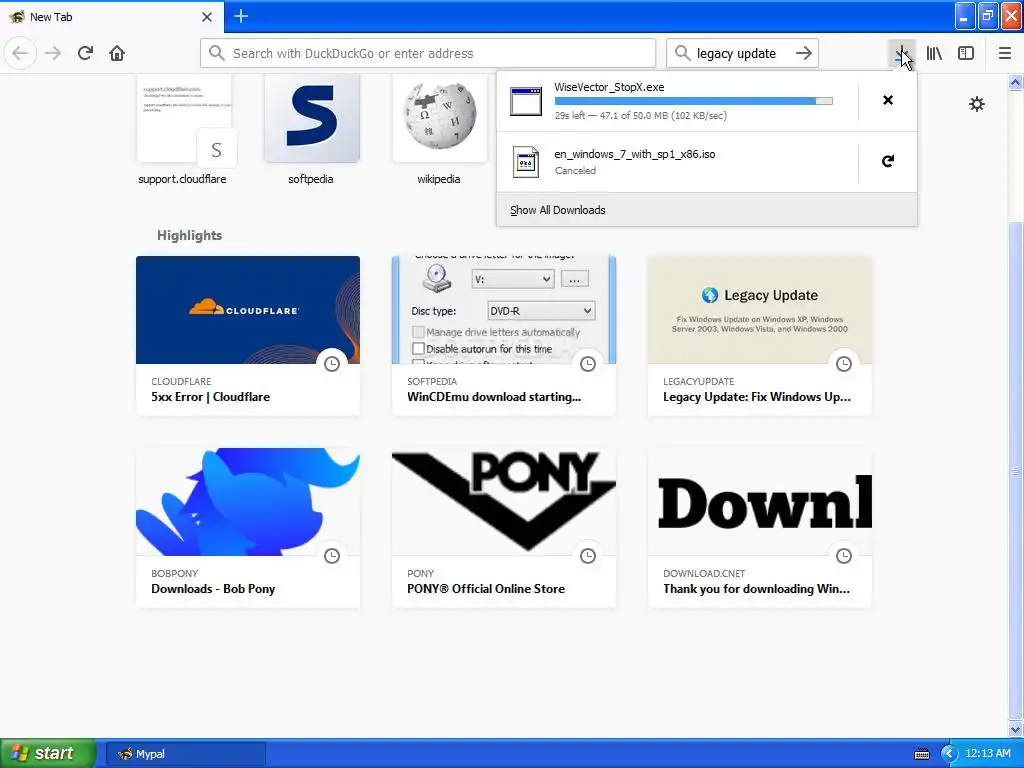The image size is (1024, 768).
Task: Click history clock on WinCDEmu card
Action: 588,364
